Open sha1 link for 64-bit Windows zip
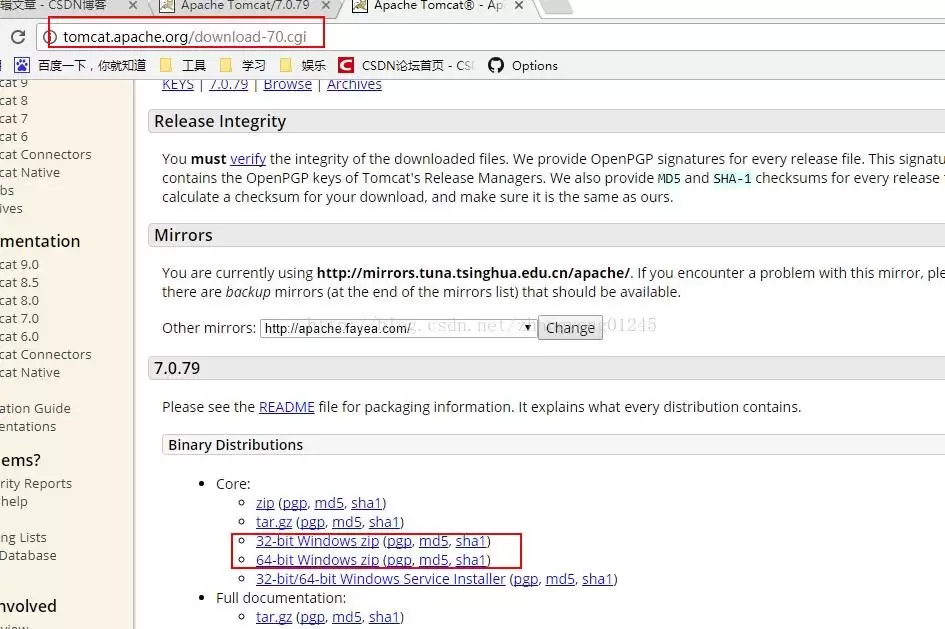The image size is (945, 629). point(471,560)
